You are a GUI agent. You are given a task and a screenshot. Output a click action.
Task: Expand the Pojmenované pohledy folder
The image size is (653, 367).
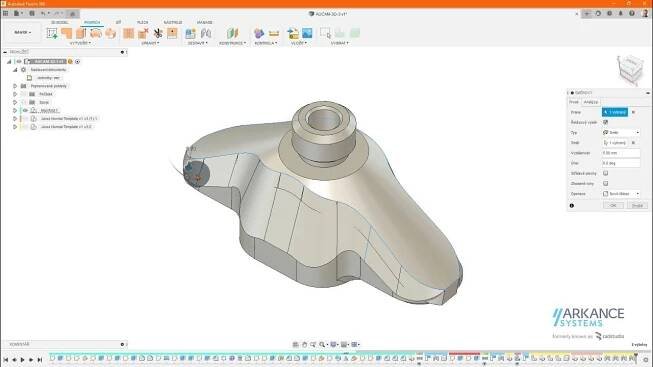(x=15, y=86)
